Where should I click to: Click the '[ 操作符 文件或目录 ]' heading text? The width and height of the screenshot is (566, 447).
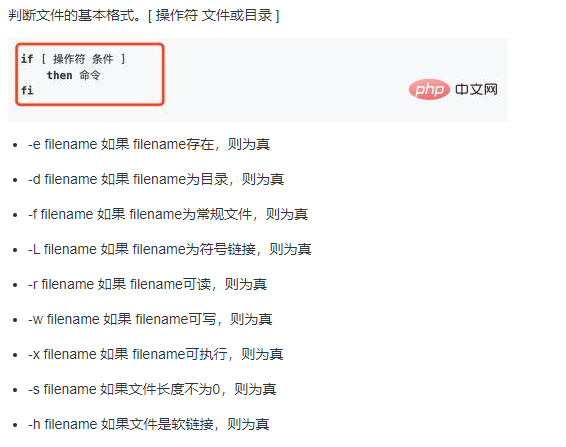213,15
